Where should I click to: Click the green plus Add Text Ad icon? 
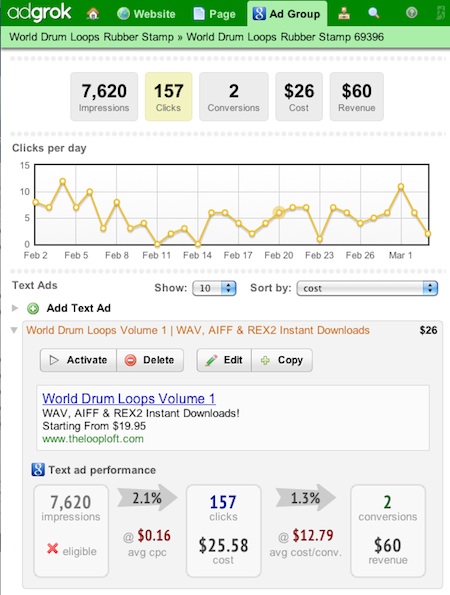[33, 309]
